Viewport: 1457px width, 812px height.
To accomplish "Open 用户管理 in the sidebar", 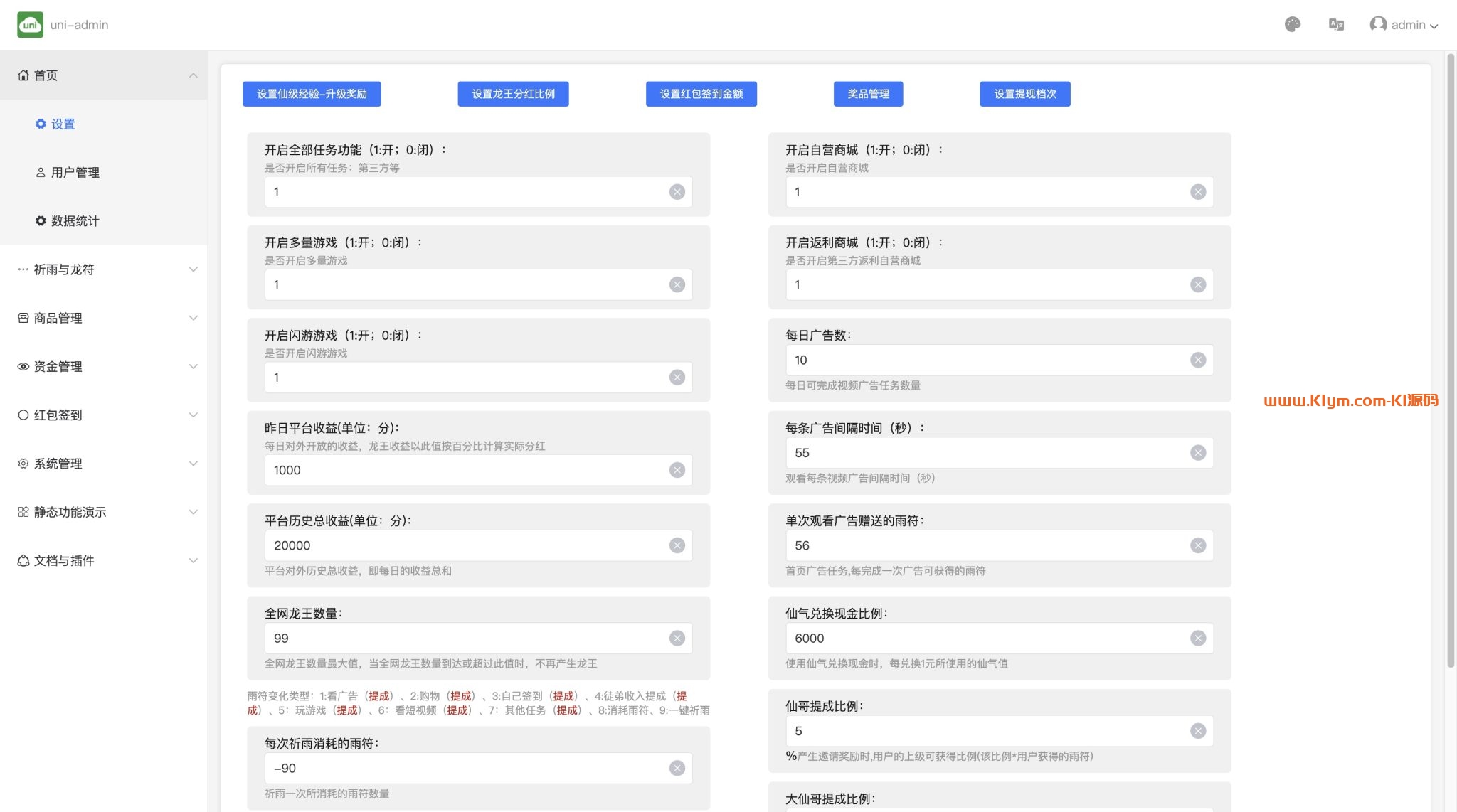I will [75, 173].
